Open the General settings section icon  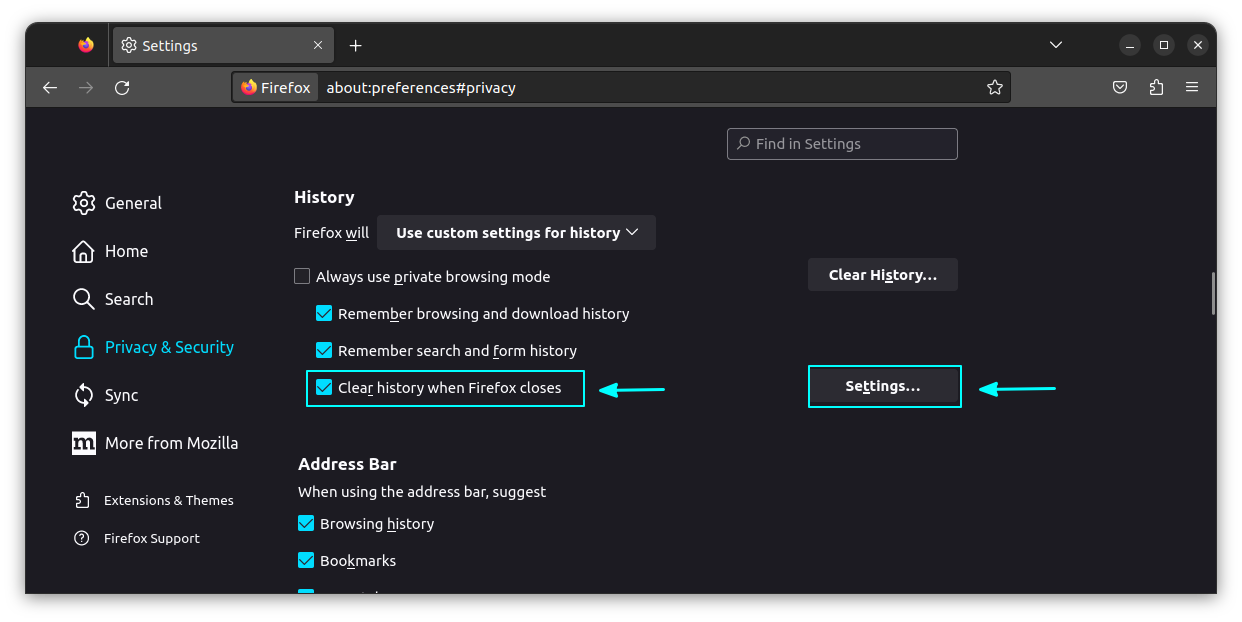[x=84, y=203]
